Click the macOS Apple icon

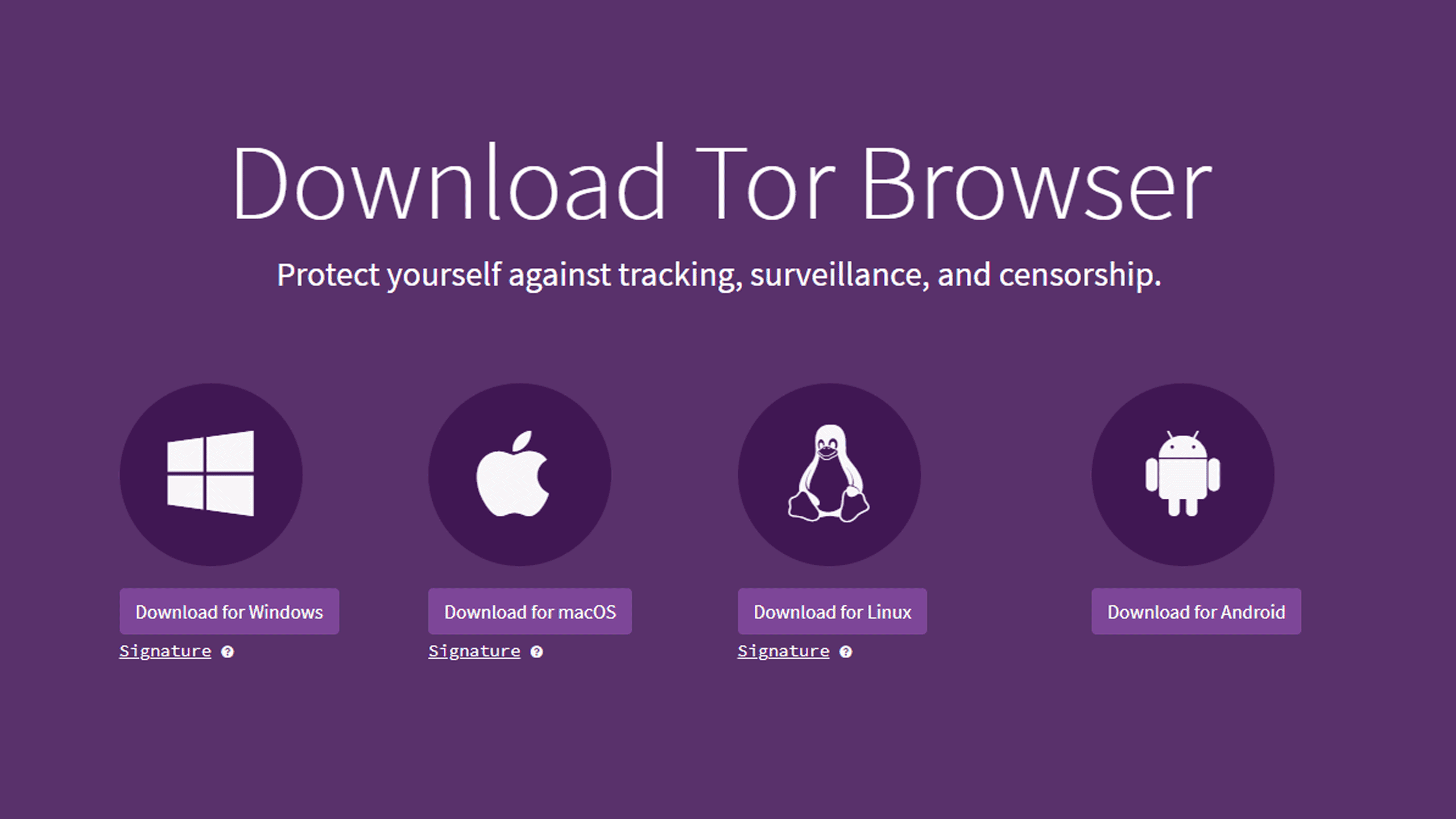[x=518, y=475]
